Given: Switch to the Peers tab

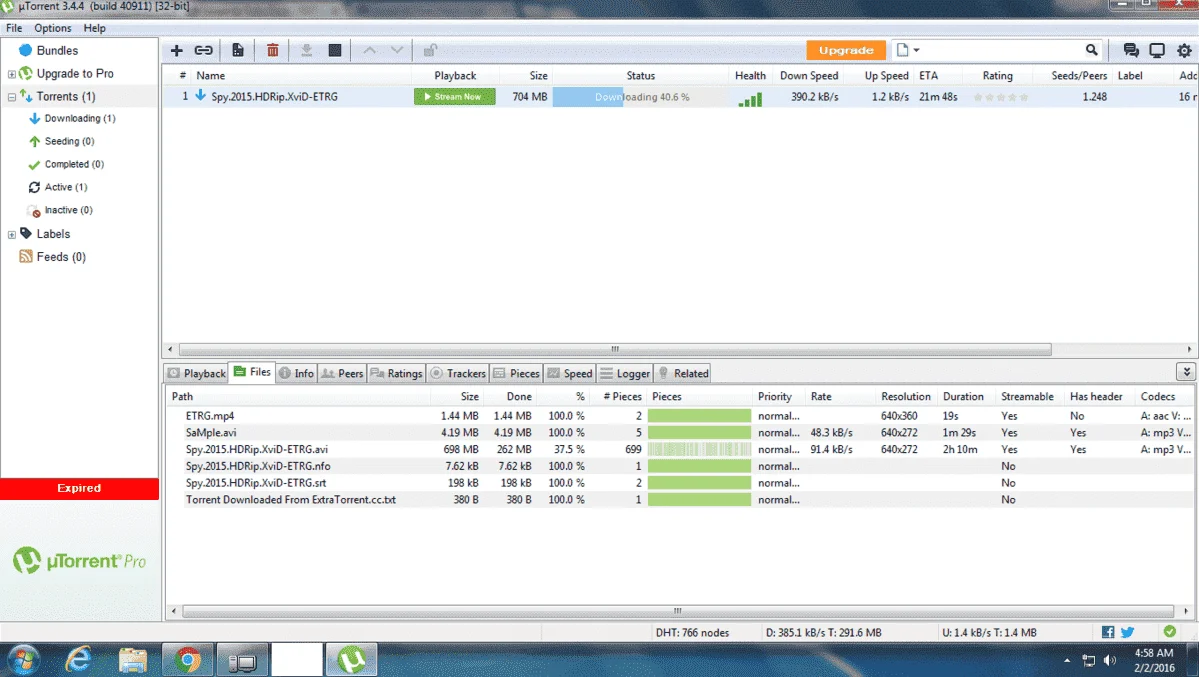Looking at the screenshot, I should (x=342, y=373).
